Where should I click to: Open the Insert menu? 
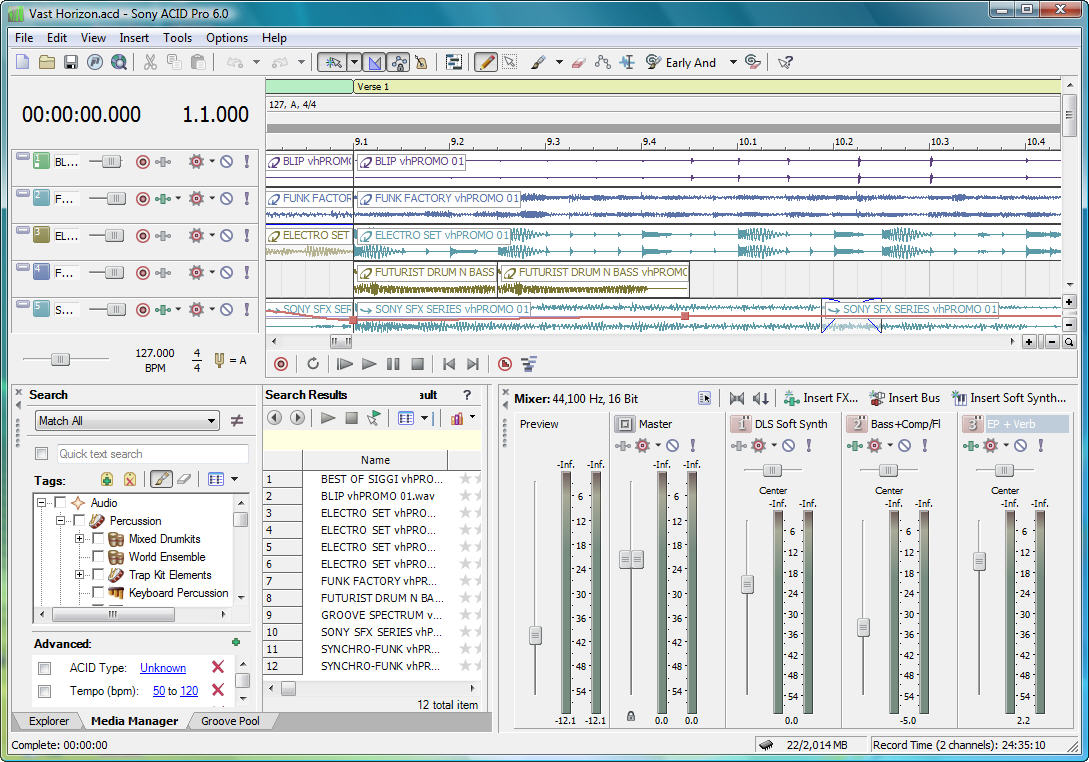coord(134,38)
